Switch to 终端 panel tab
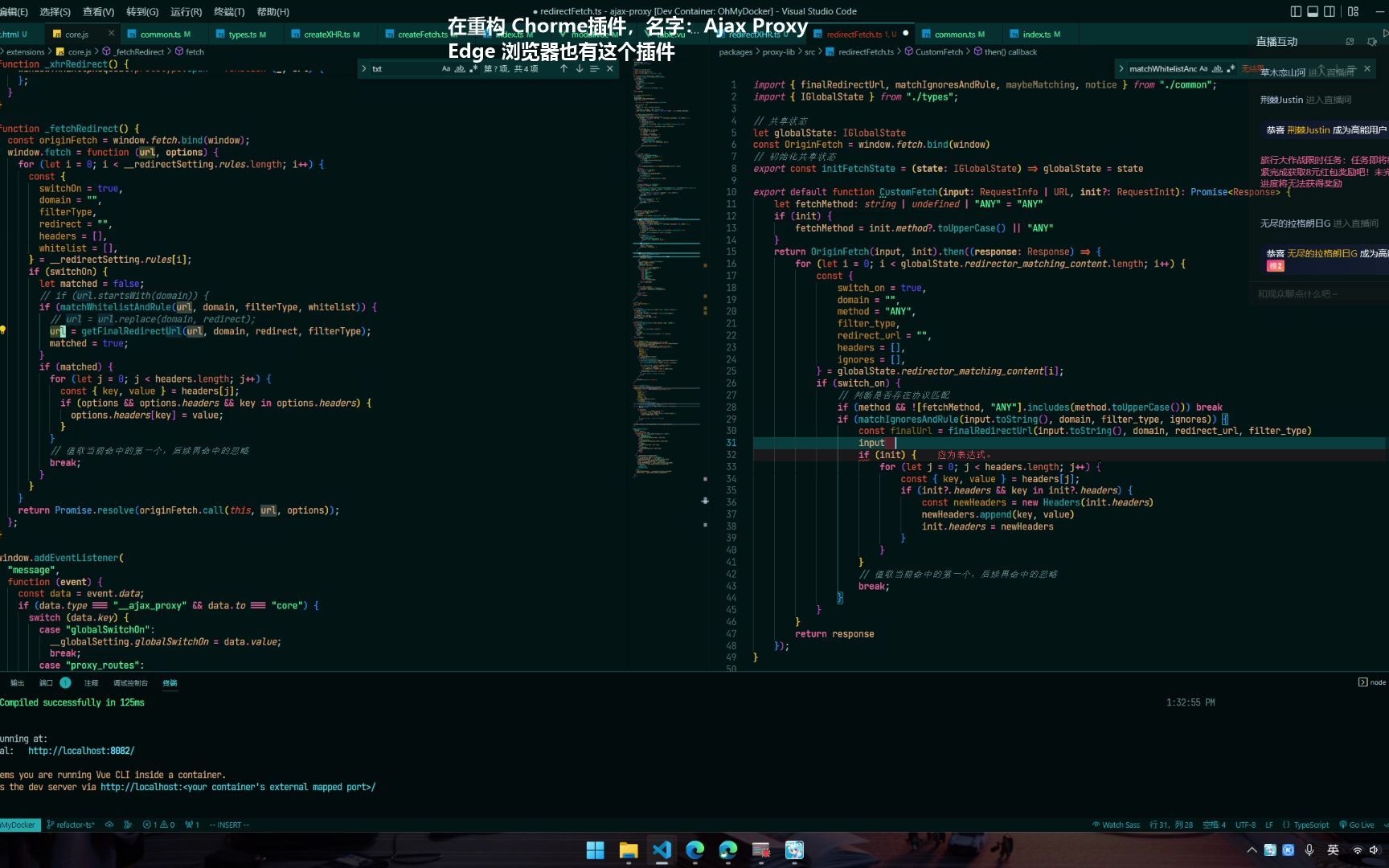Image resolution: width=1389 pixels, height=868 pixels. click(x=170, y=683)
